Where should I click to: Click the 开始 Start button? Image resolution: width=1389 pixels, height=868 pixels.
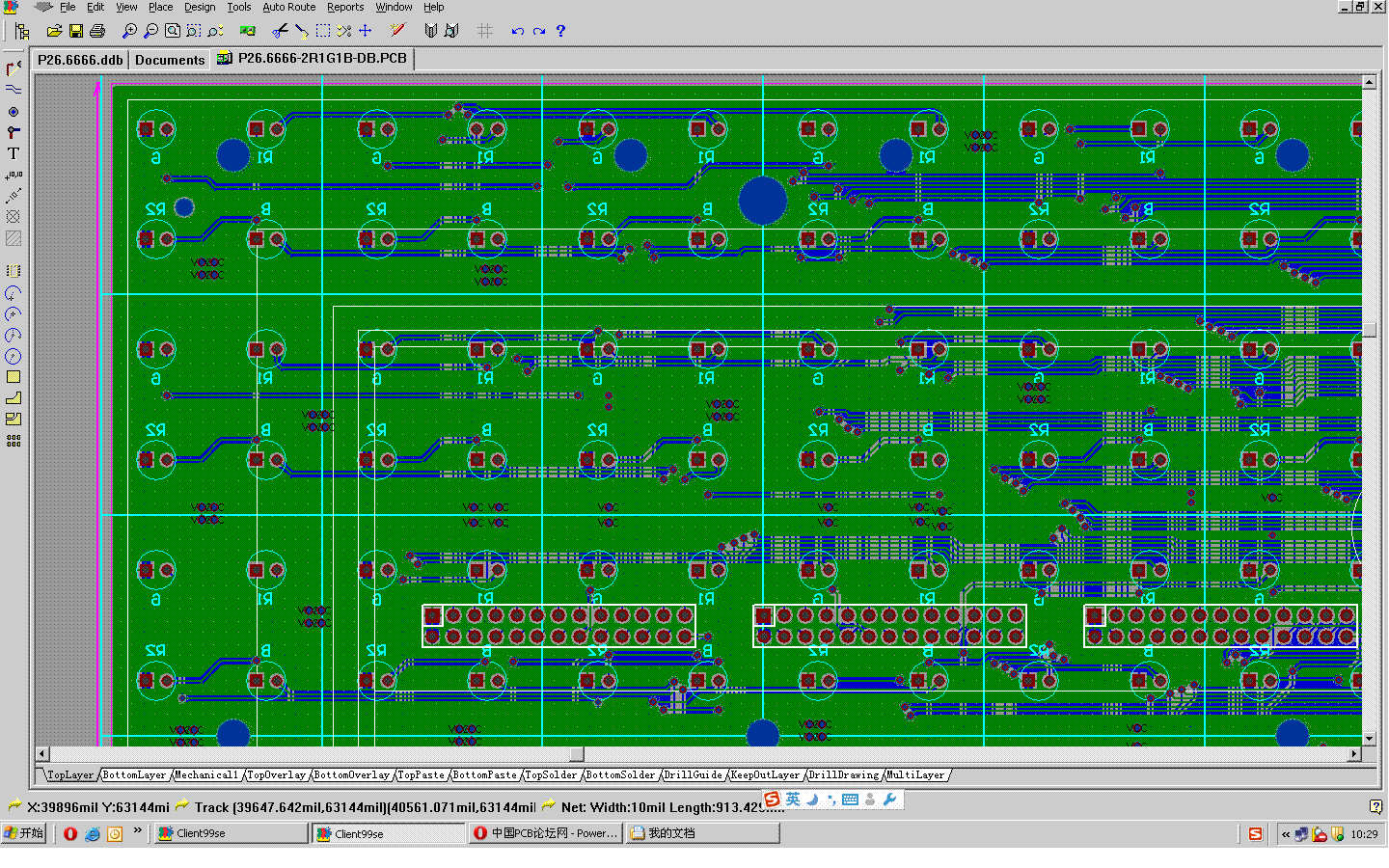tap(24, 833)
